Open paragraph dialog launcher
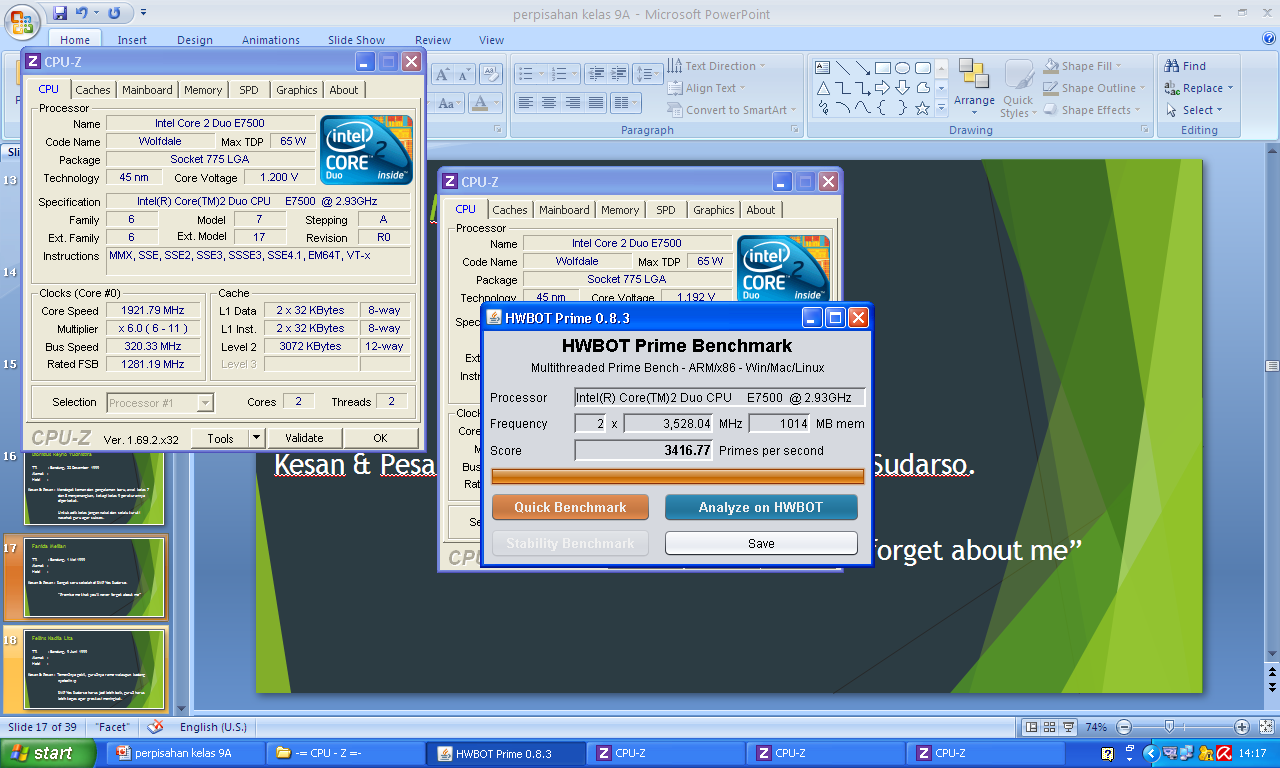Viewport: 1280px width, 768px height. (x=795, y=130)
